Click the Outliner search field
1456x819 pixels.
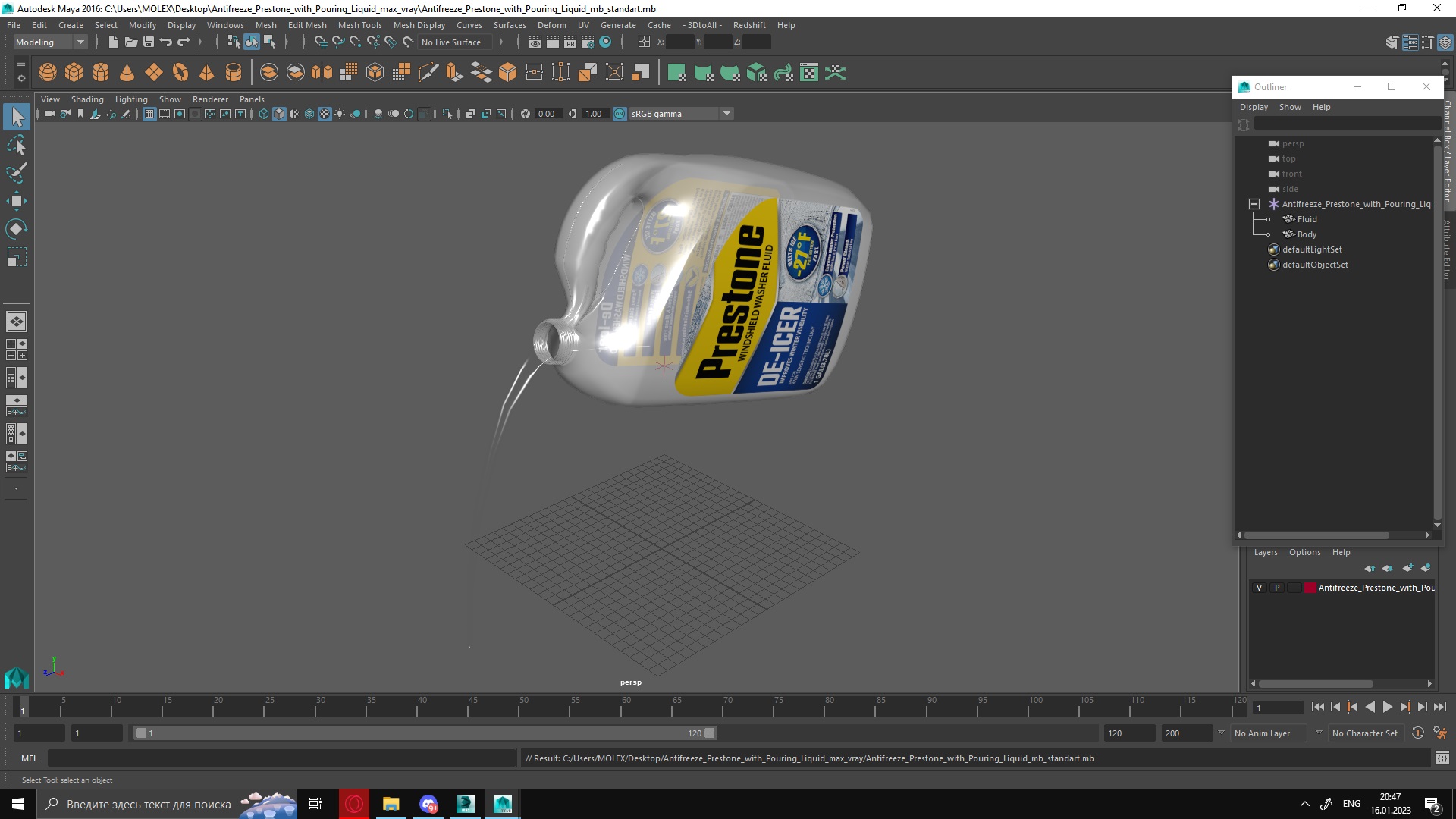click(1347, 124)
